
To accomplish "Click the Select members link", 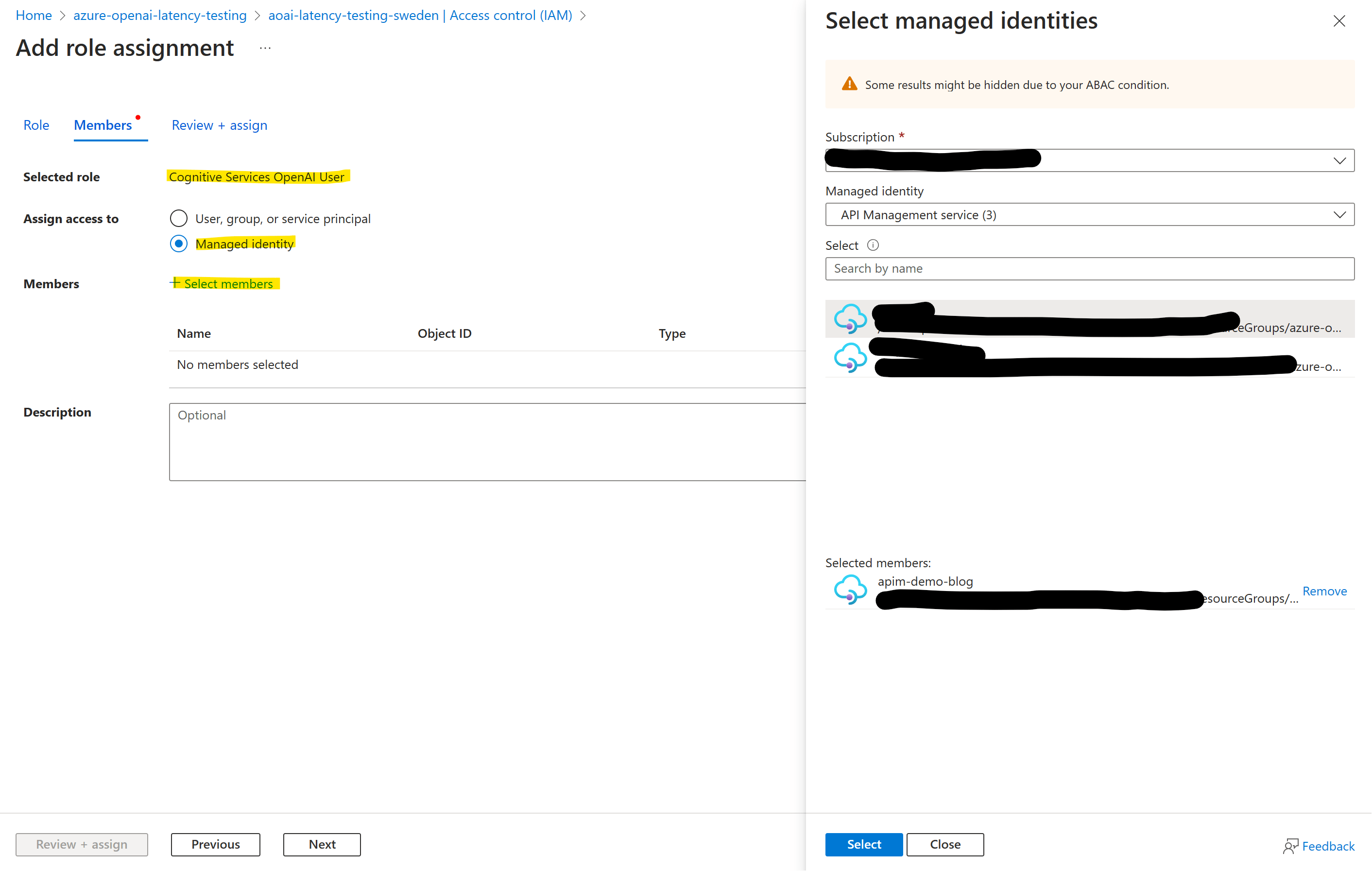I will 228,284.
